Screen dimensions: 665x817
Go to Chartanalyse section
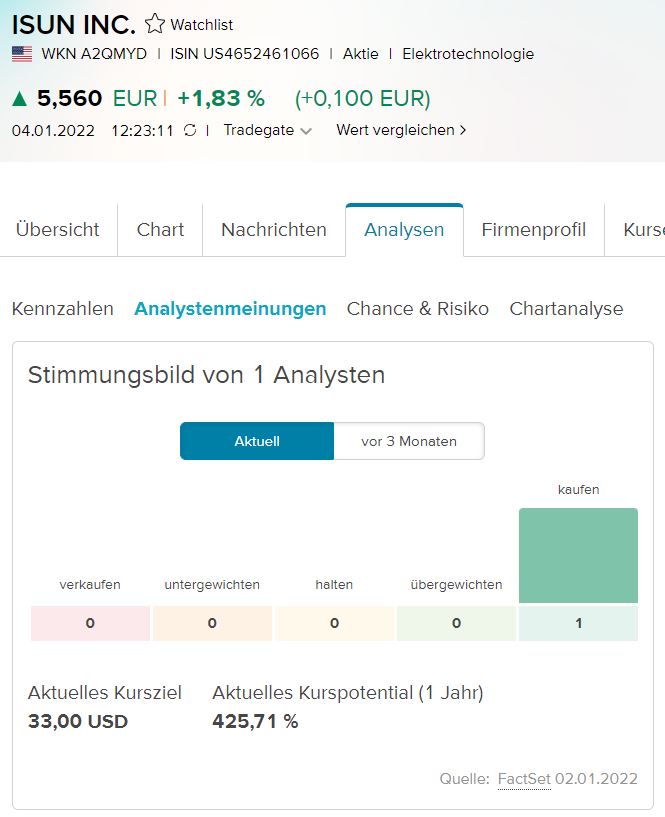566,309
